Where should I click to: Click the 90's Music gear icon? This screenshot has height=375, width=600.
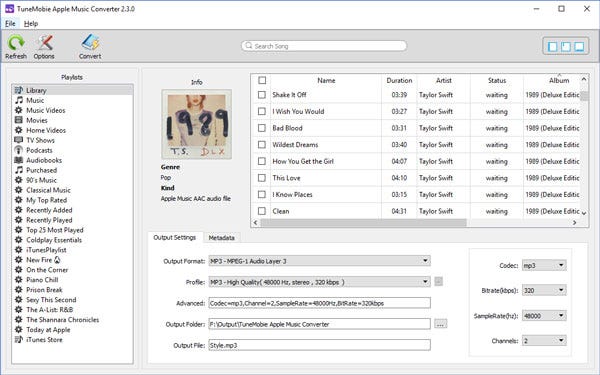pyautogui.click(x=18, y=180)
